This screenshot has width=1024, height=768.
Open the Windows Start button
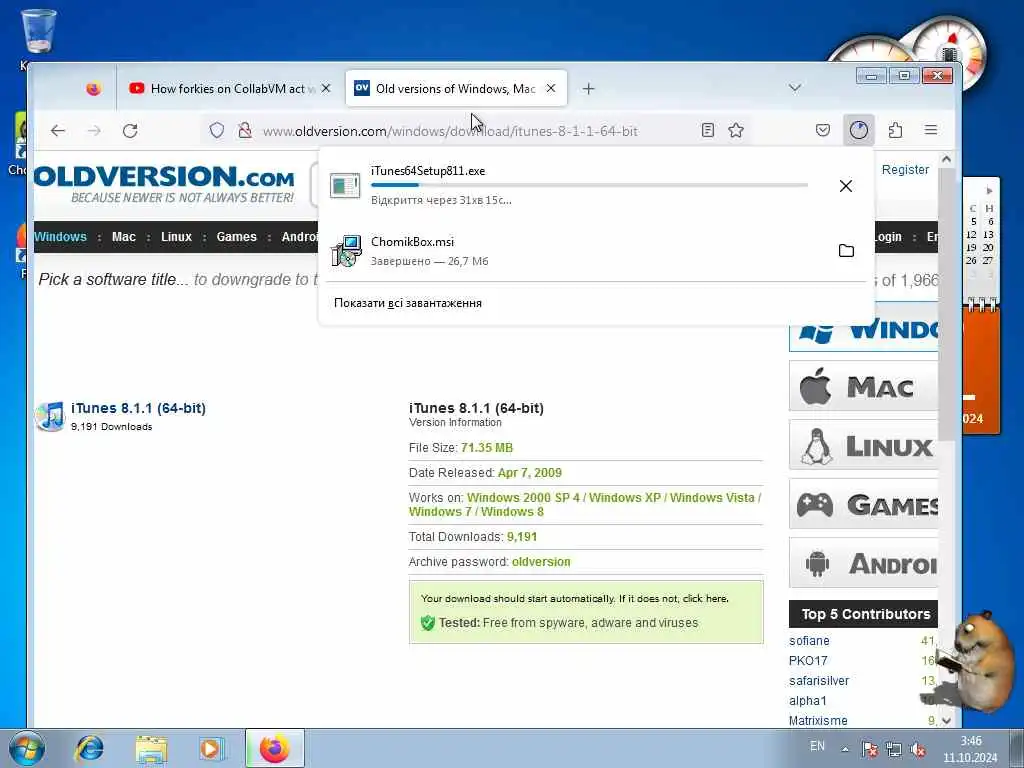point(26,749)
